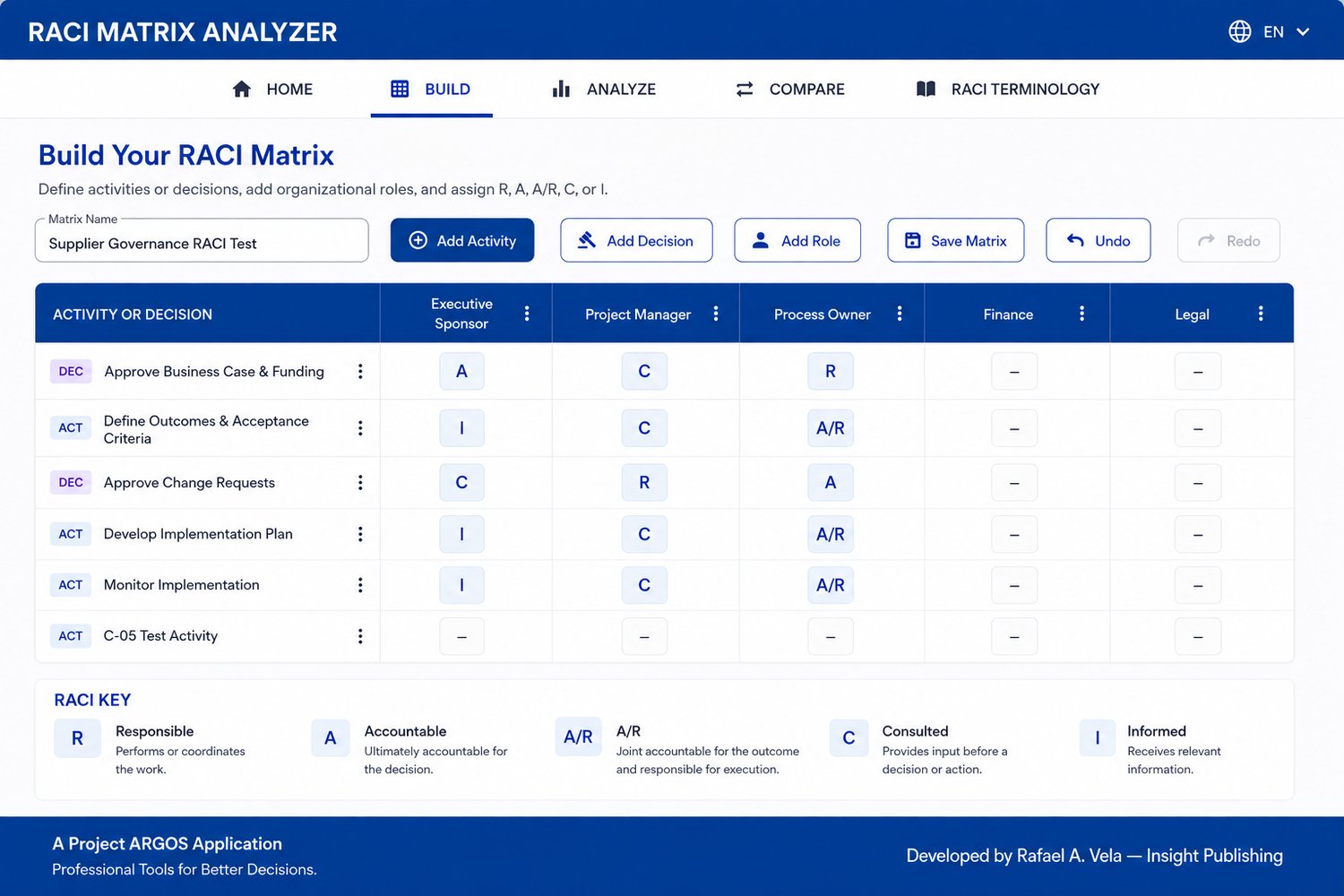This screenshot has width=1344, height=896.
Task: Set Legal cell for C-05 Test Activity
Action: 1198,636
